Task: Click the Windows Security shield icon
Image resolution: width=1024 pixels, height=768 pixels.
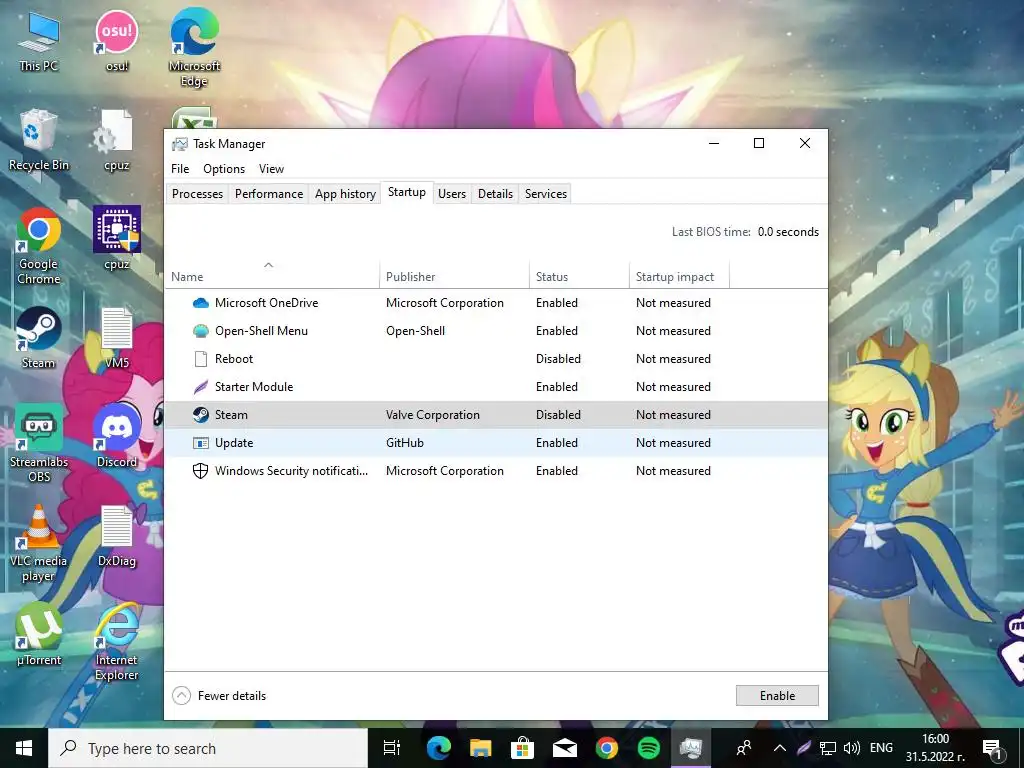Action: [200, 471]
